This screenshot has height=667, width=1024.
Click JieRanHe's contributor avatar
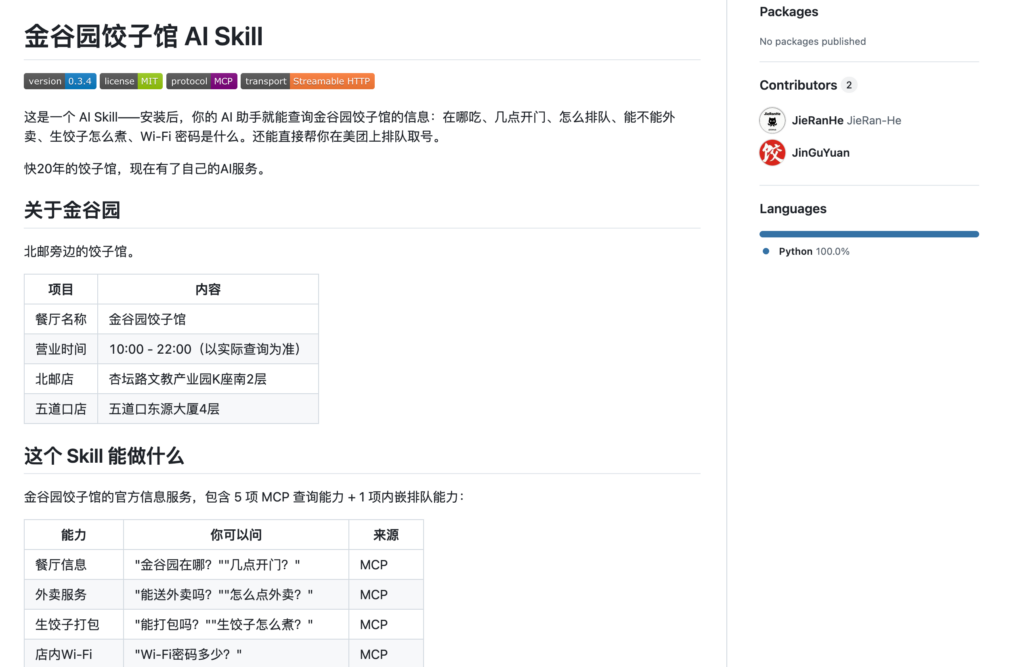[771, 119]
